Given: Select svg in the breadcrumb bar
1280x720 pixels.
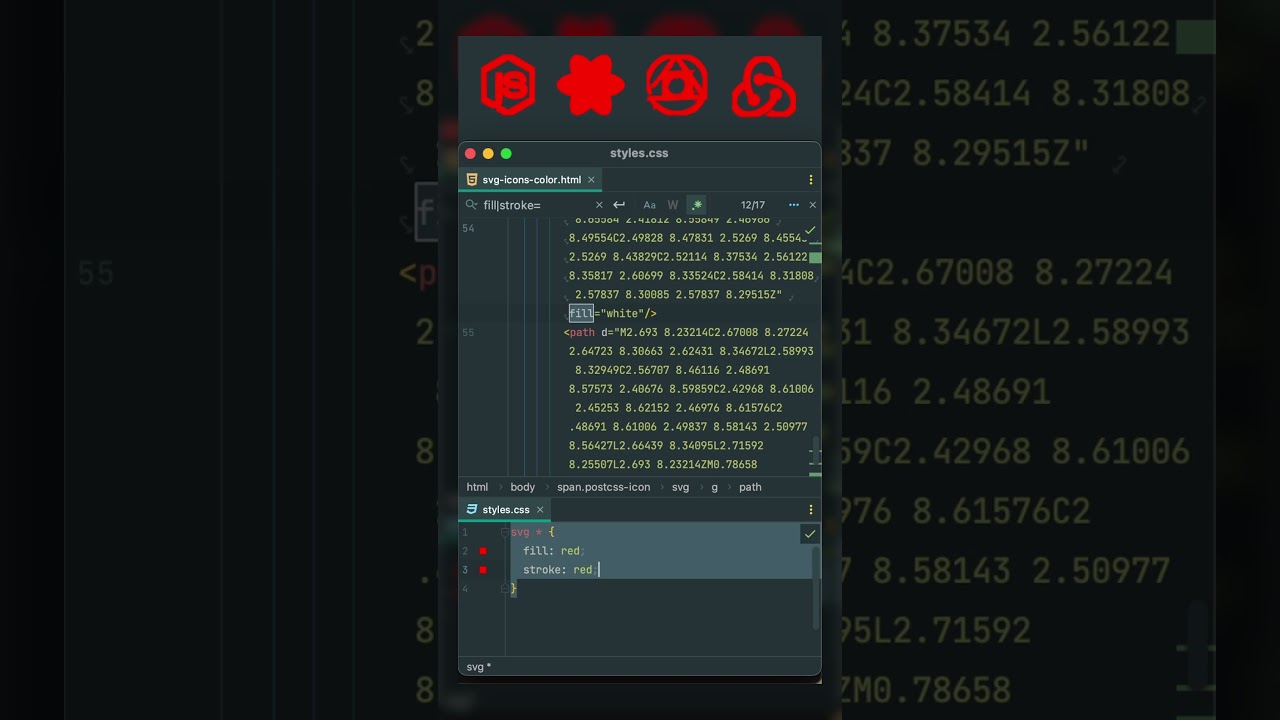Looking at the screenshot, I should [680, 487].
